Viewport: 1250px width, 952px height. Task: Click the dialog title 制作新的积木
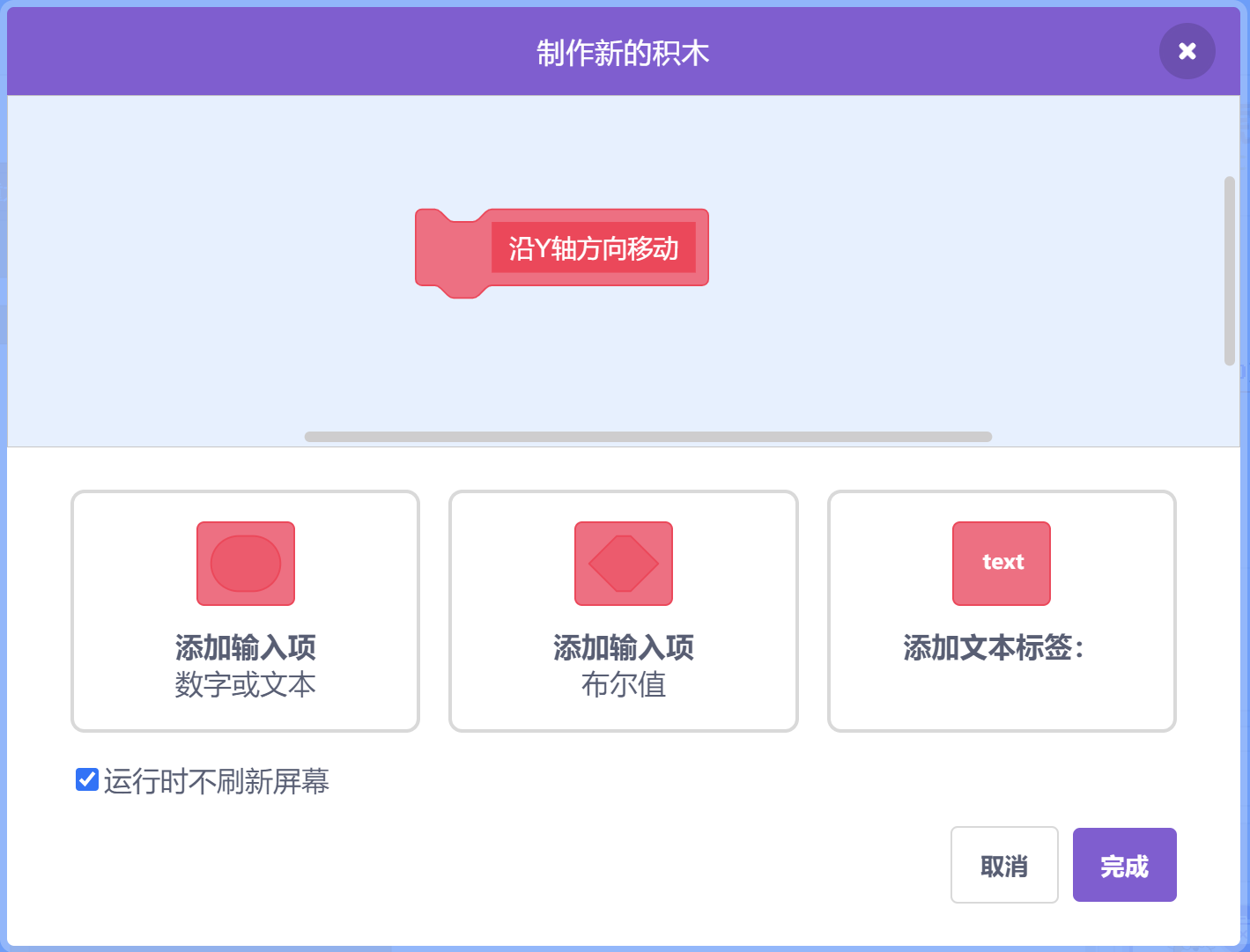(x=623, y=53)
